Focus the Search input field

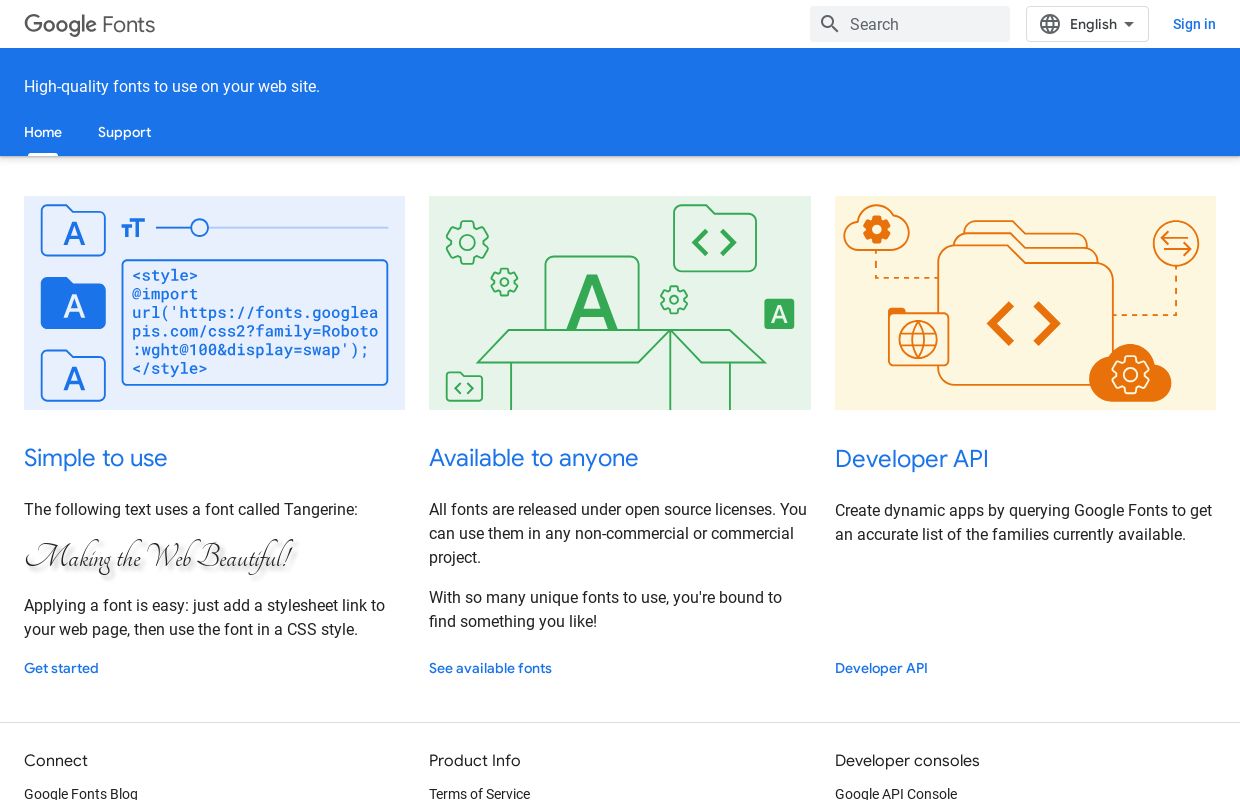click(910, 24)
